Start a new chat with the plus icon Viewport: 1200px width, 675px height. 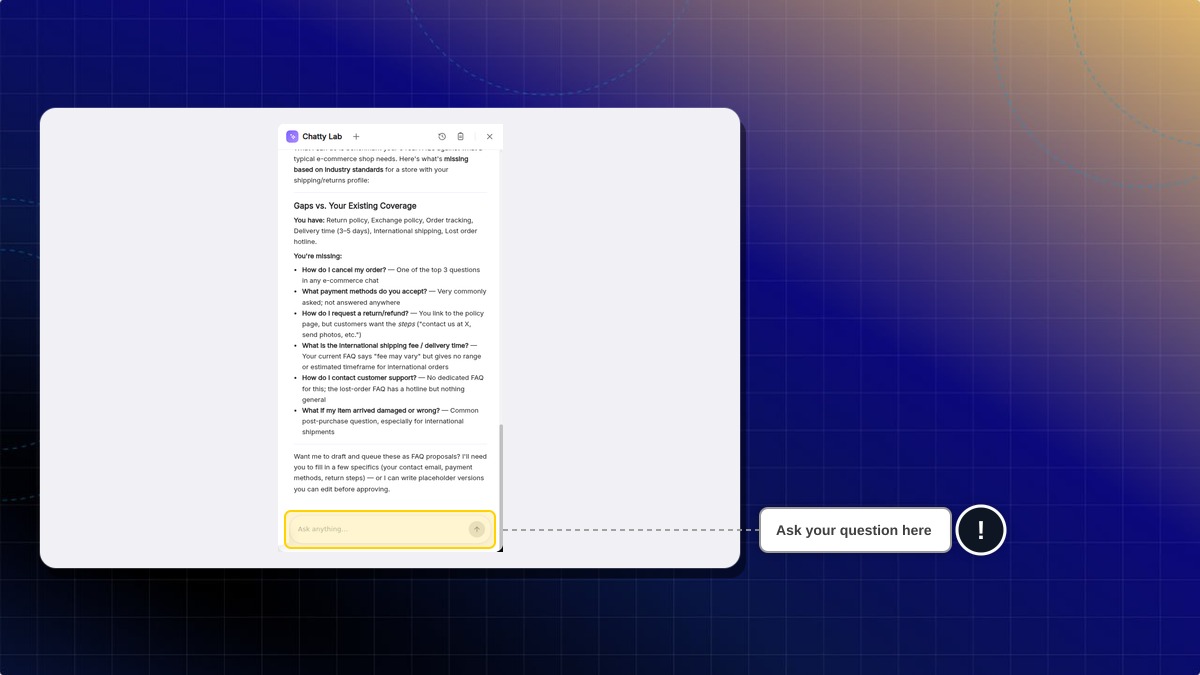pos(356,137)
